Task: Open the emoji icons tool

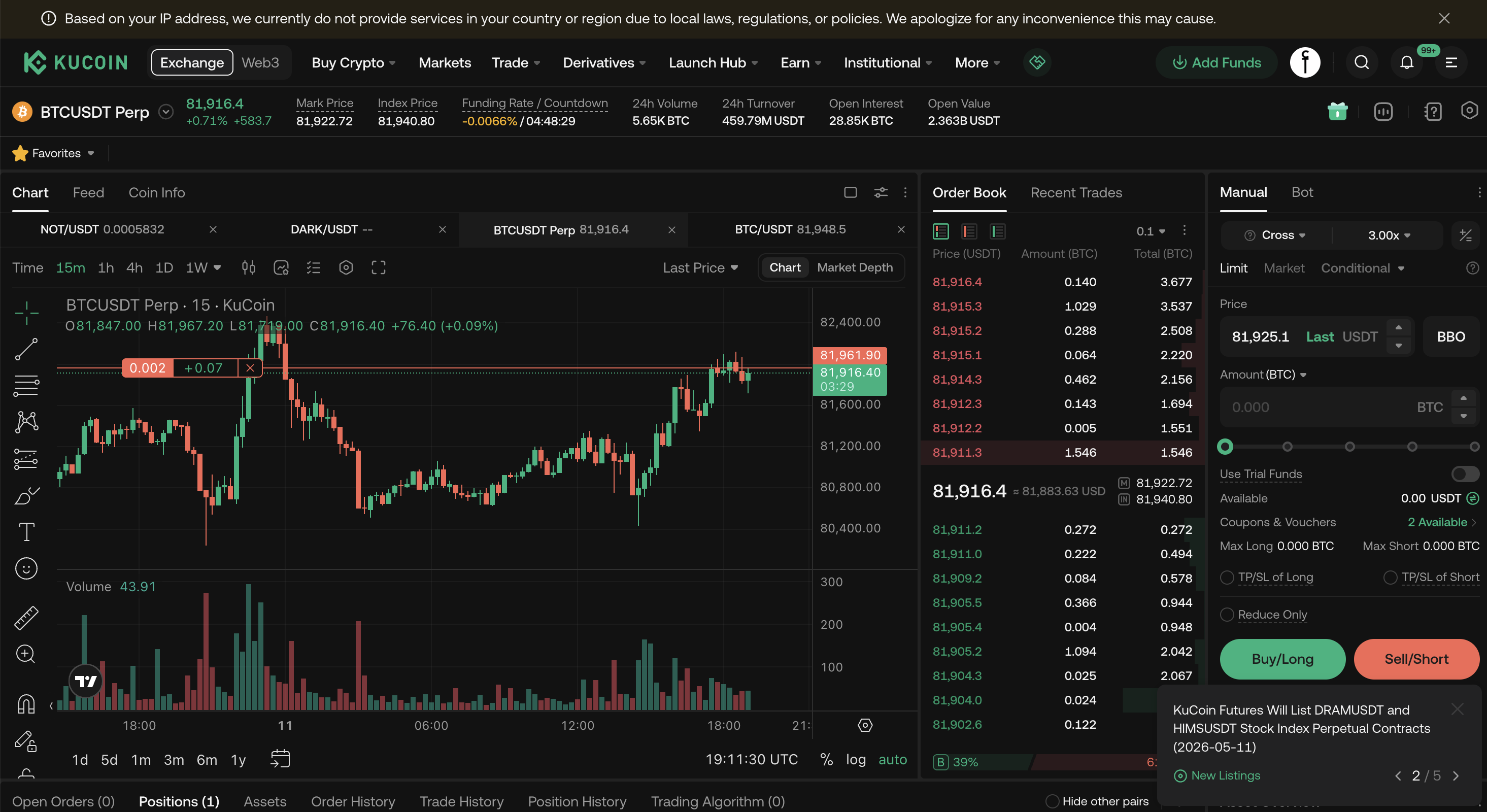Action: (26, 569)
